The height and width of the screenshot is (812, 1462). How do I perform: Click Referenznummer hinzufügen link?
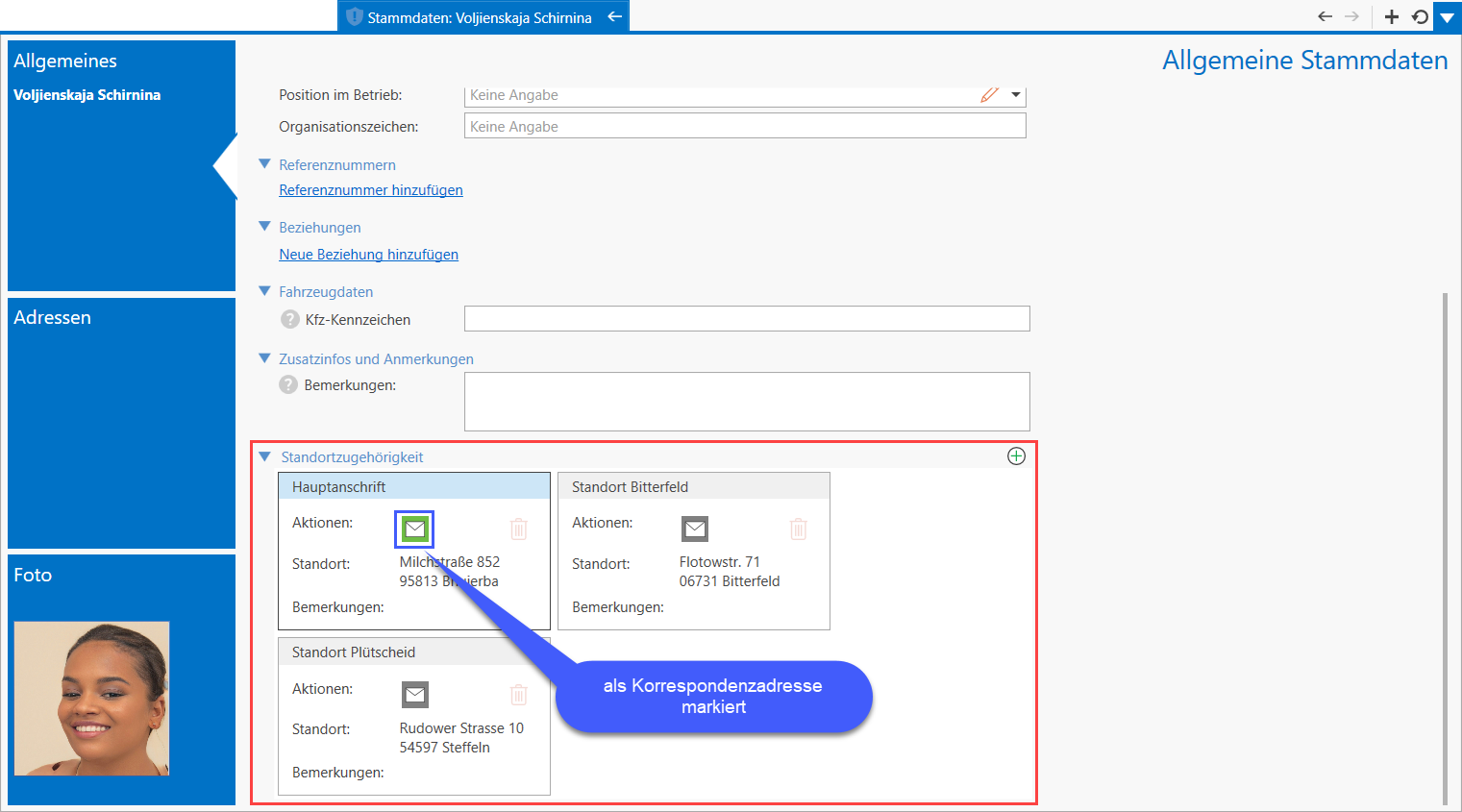(371, 190)
